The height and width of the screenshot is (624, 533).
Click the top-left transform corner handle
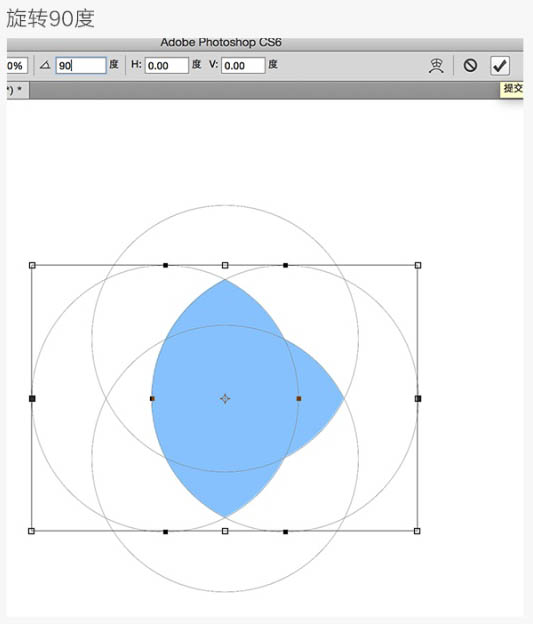click(32, 265)
